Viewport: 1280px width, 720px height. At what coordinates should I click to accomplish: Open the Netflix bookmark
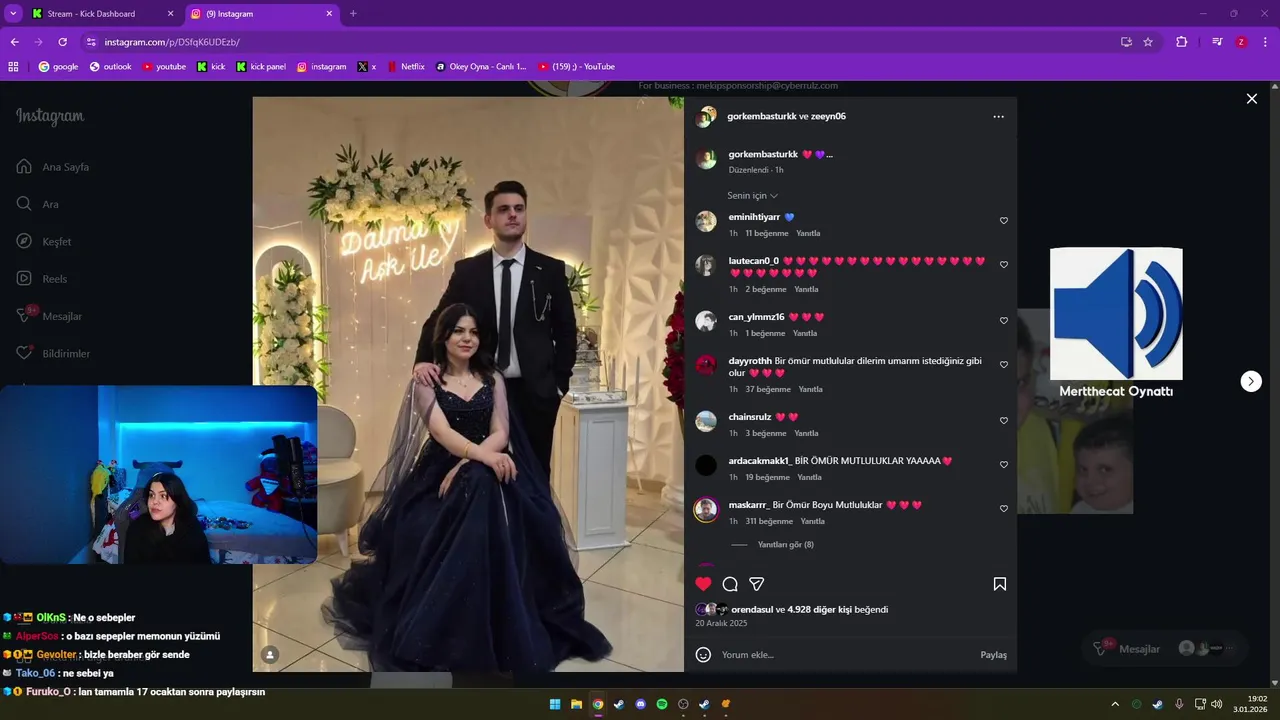coord(406,67)
